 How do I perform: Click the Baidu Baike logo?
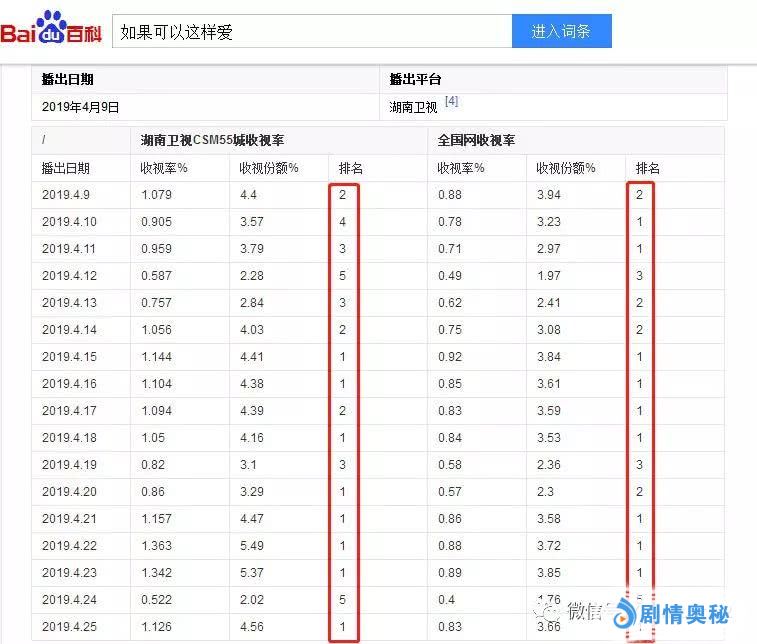[50, 30]
